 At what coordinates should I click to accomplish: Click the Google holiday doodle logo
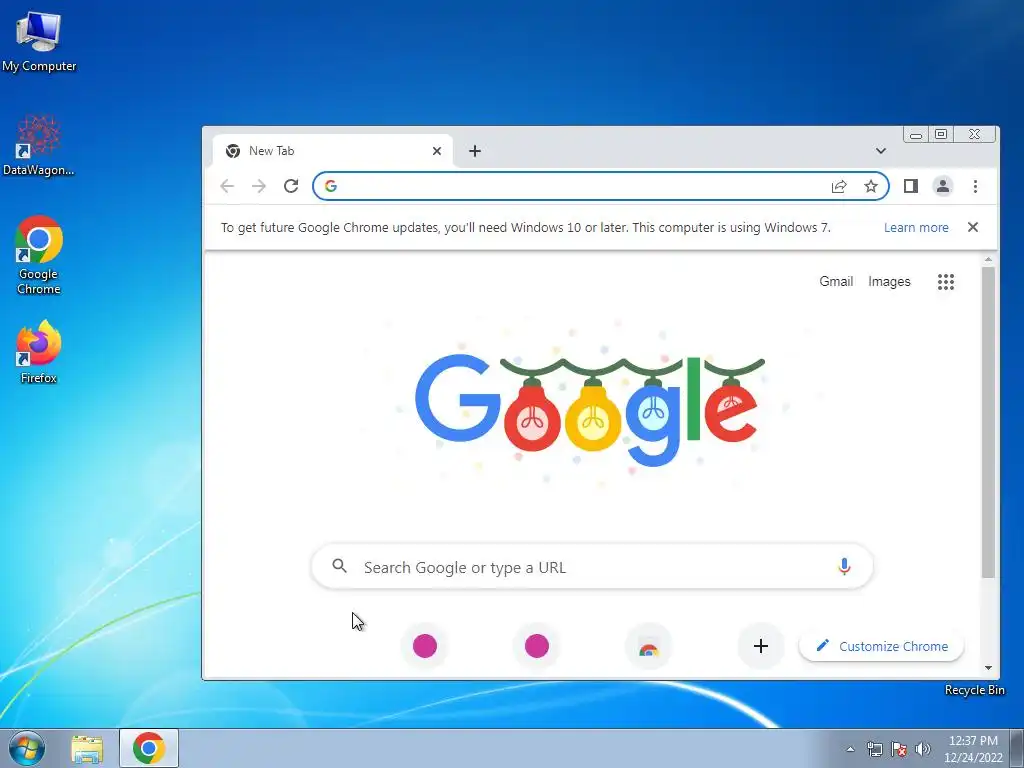tap(589, 409)
